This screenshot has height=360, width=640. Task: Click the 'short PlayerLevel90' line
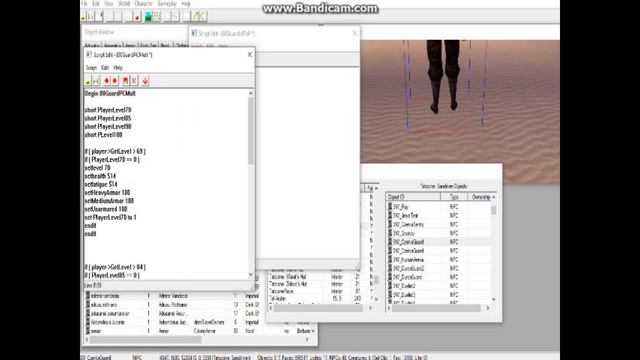[108, 127]
